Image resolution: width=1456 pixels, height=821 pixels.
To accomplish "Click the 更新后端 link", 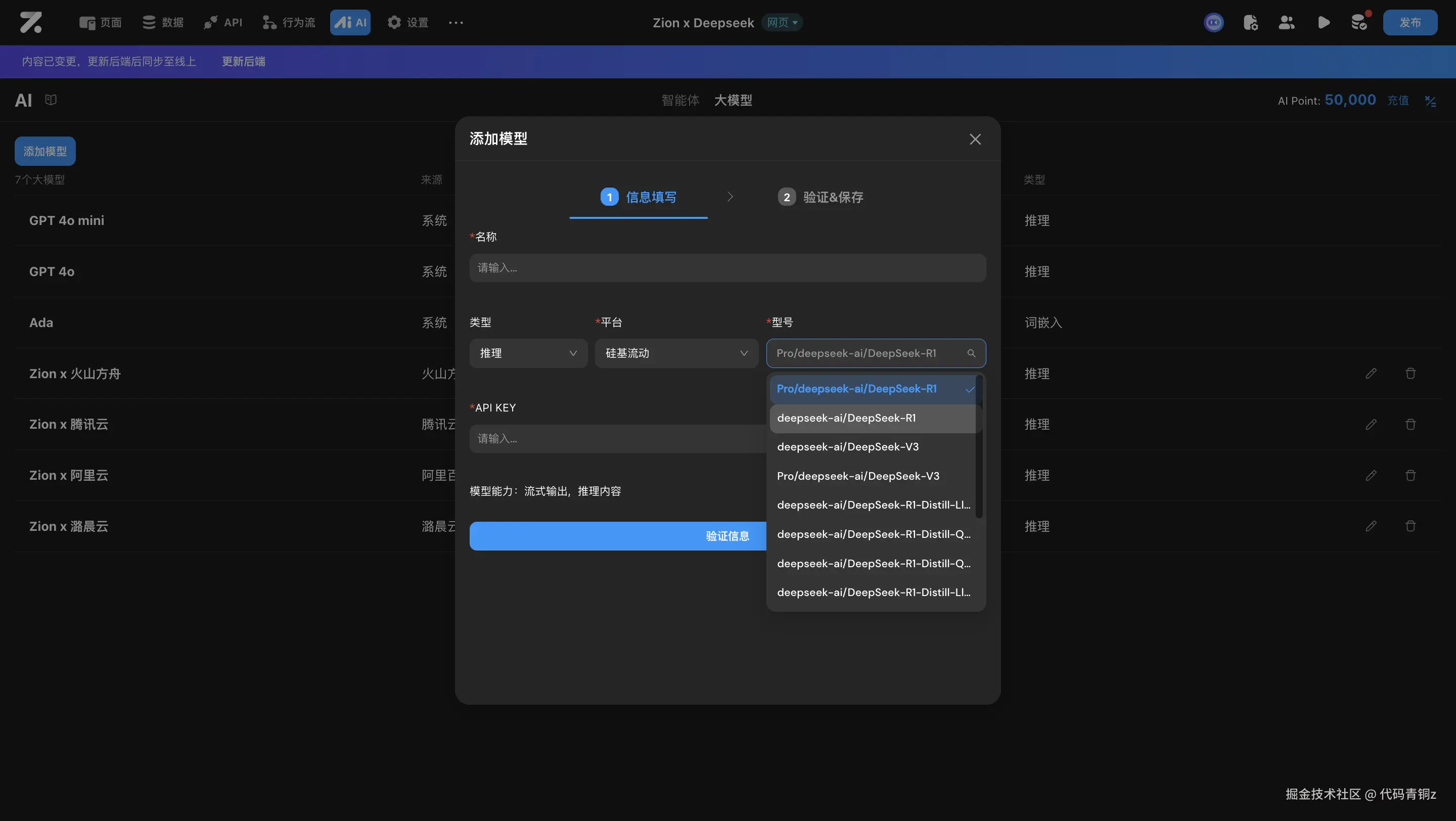I will [243, 62].
